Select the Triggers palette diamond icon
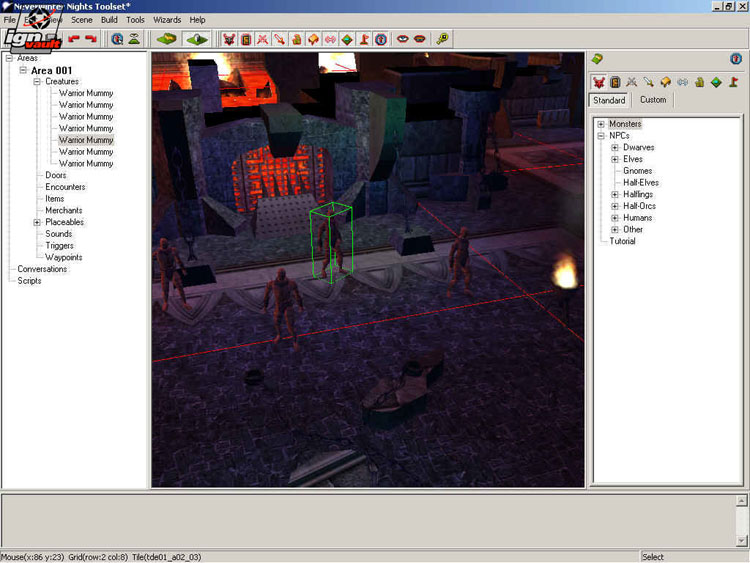The height and width of the screenshot is (563, 750). pos(716,82)
